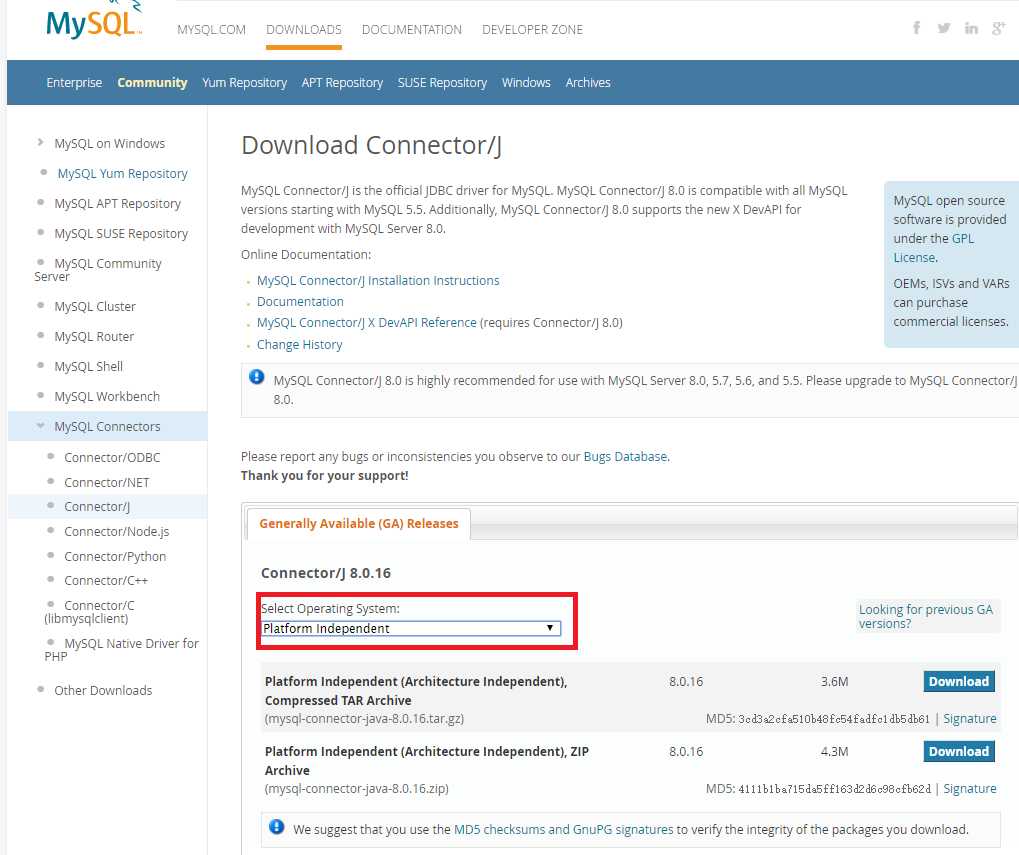Open the Yum Repository menu item

244,83
